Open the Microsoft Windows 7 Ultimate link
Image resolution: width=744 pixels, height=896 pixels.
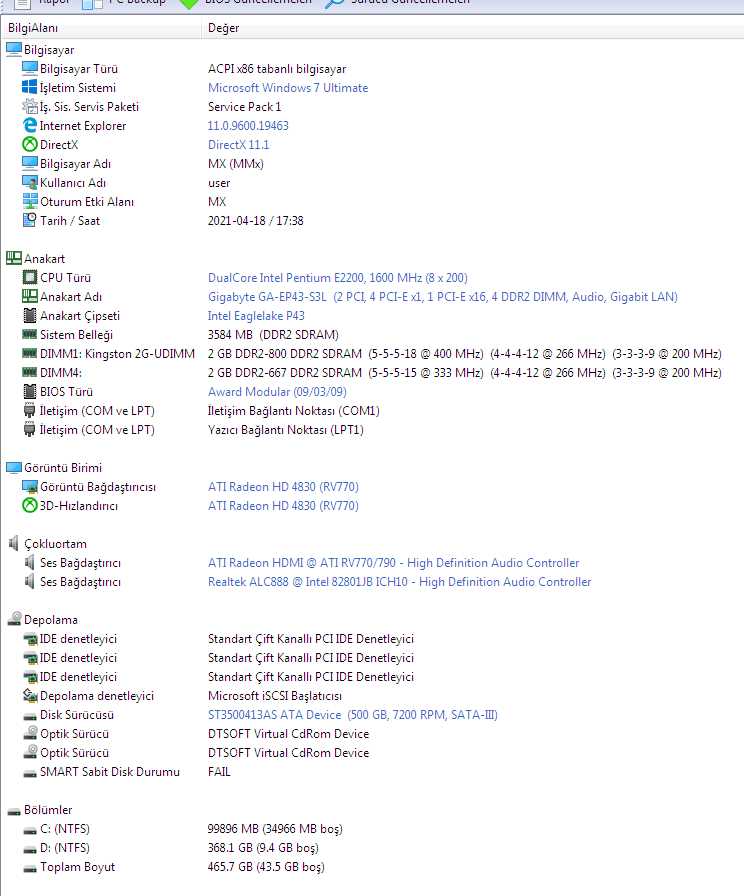(287, 88)
